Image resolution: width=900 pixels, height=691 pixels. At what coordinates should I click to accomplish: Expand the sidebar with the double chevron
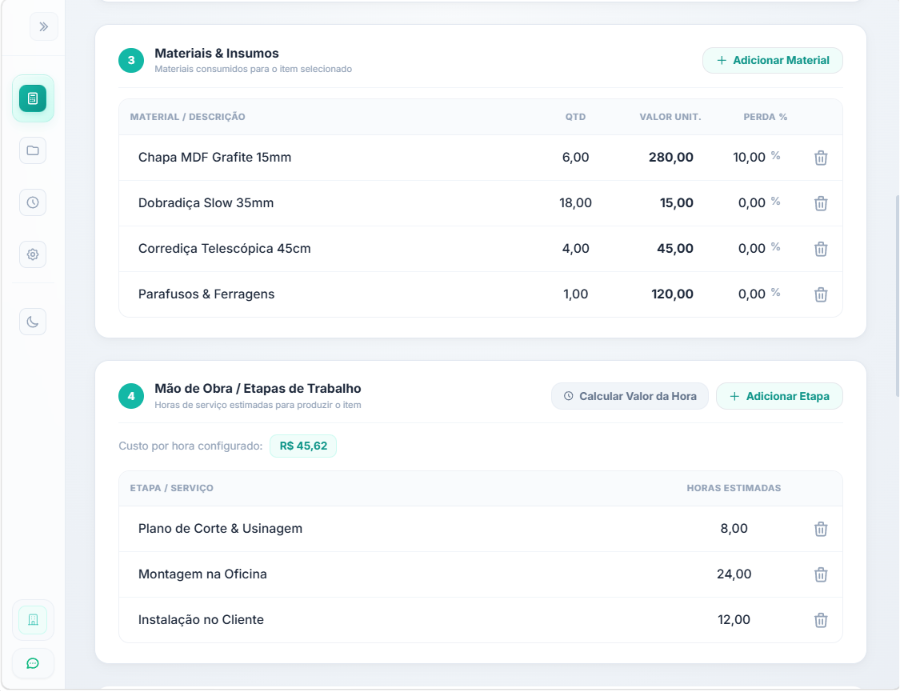click(44, 26)
